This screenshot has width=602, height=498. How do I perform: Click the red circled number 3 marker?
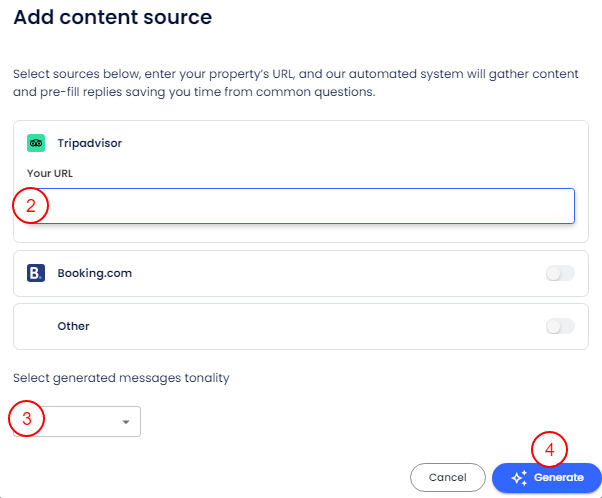click(29, 418)
